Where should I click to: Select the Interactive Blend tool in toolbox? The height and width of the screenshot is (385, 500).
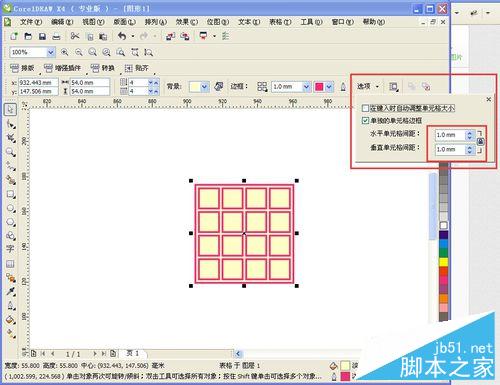10,278
